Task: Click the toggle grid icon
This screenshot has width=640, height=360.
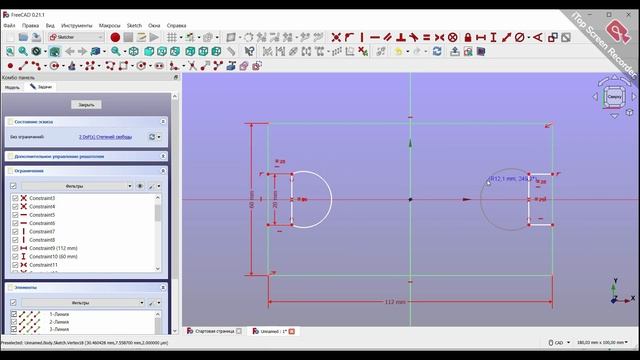Action: 172,38
